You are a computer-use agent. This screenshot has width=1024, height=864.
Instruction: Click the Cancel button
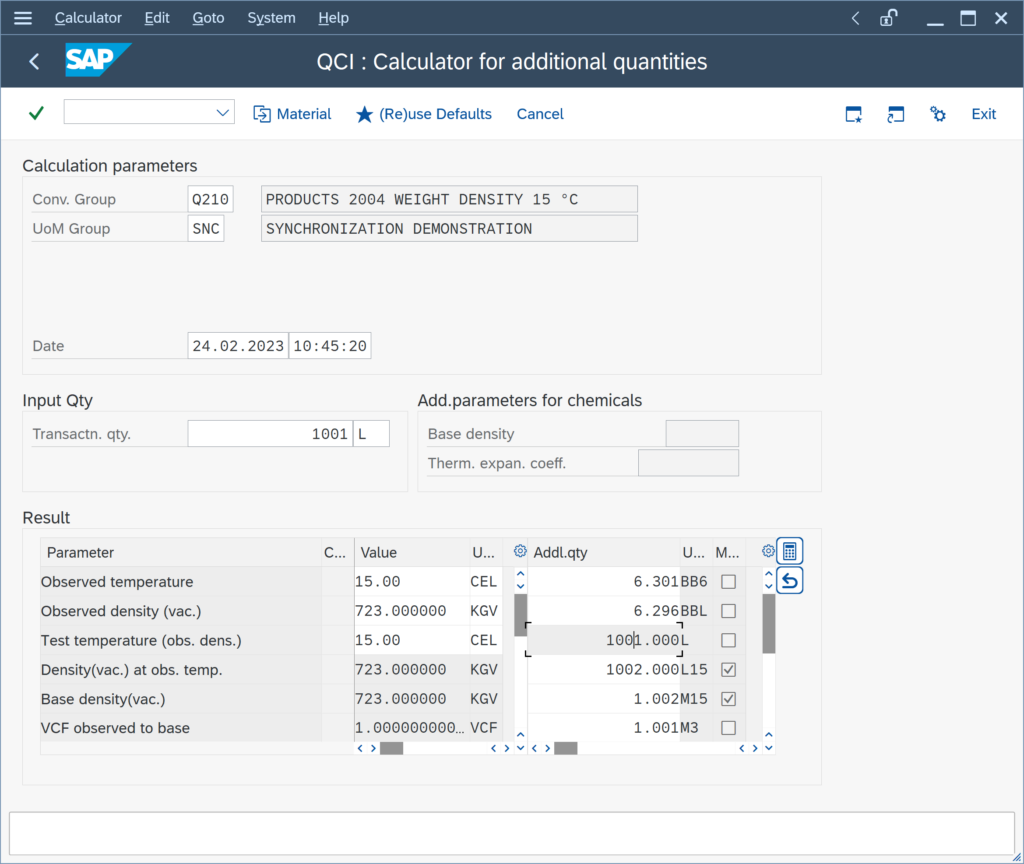pos(540,114)
